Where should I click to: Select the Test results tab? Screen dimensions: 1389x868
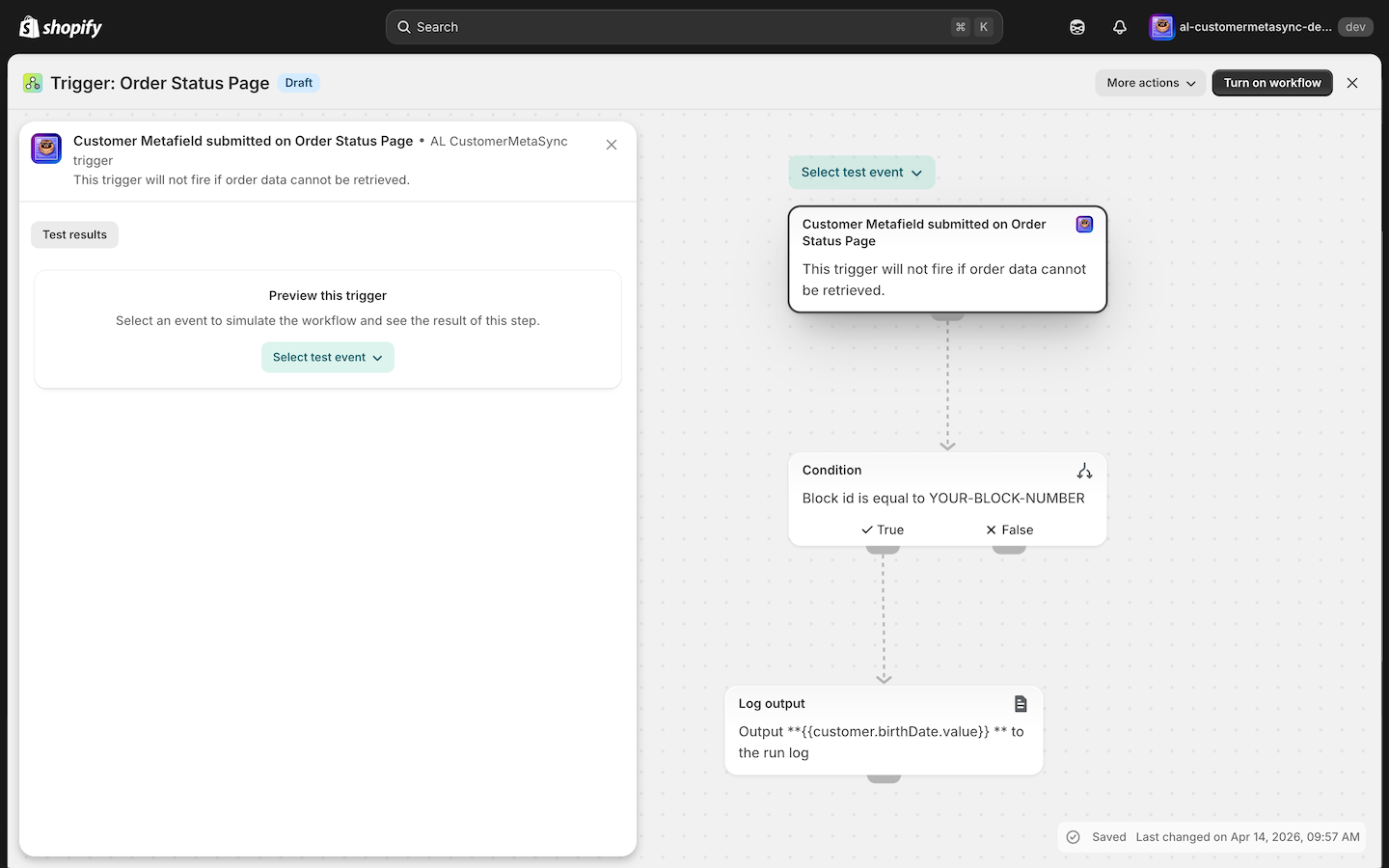click(x=74, y=234)
